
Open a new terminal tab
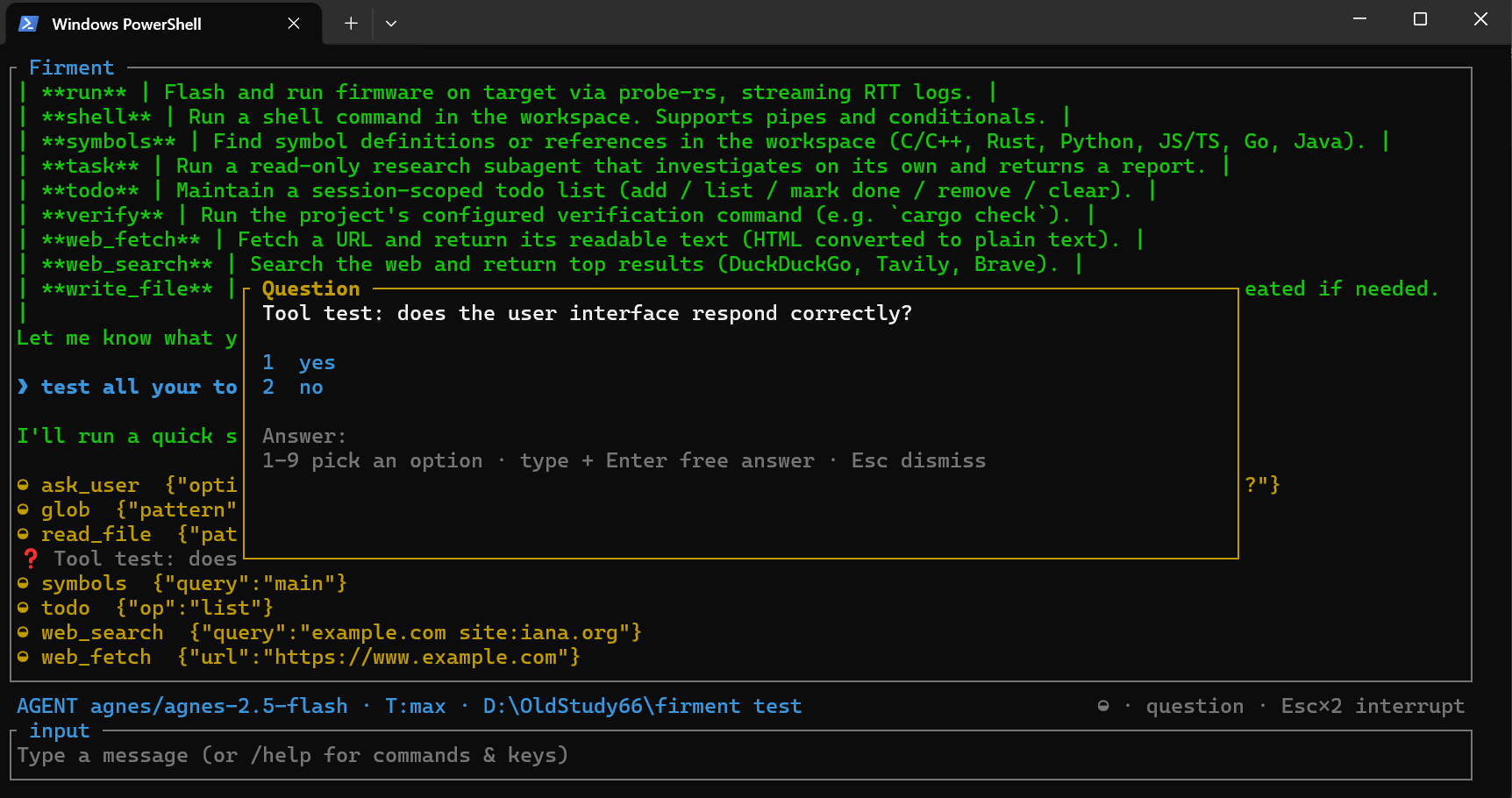tap(351, 24)
